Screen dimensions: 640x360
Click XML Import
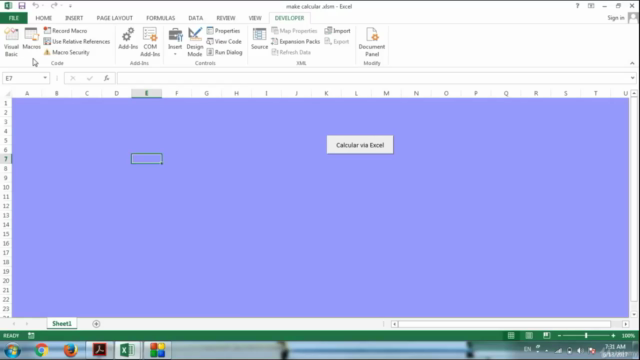pyautogui.click(x=338, y=31)
